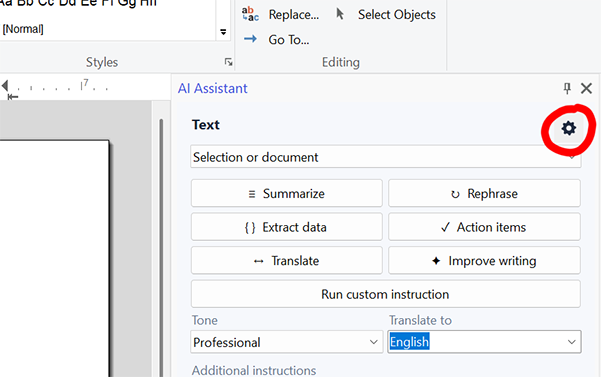
Task: Select the [Normal] style preview
Action: coord(23,29)
